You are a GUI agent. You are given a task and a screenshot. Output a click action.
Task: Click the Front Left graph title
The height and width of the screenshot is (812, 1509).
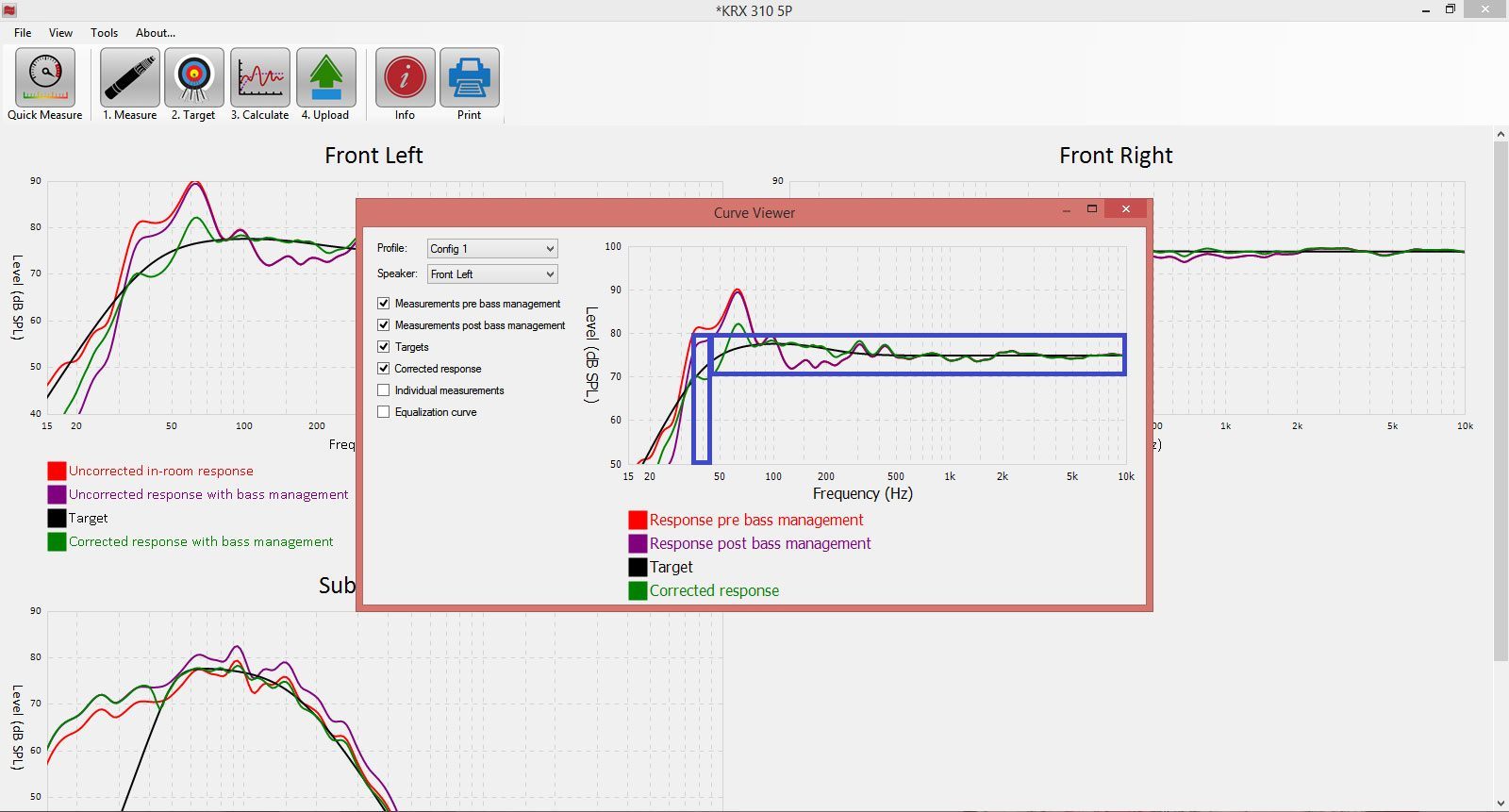pos(373,156)
